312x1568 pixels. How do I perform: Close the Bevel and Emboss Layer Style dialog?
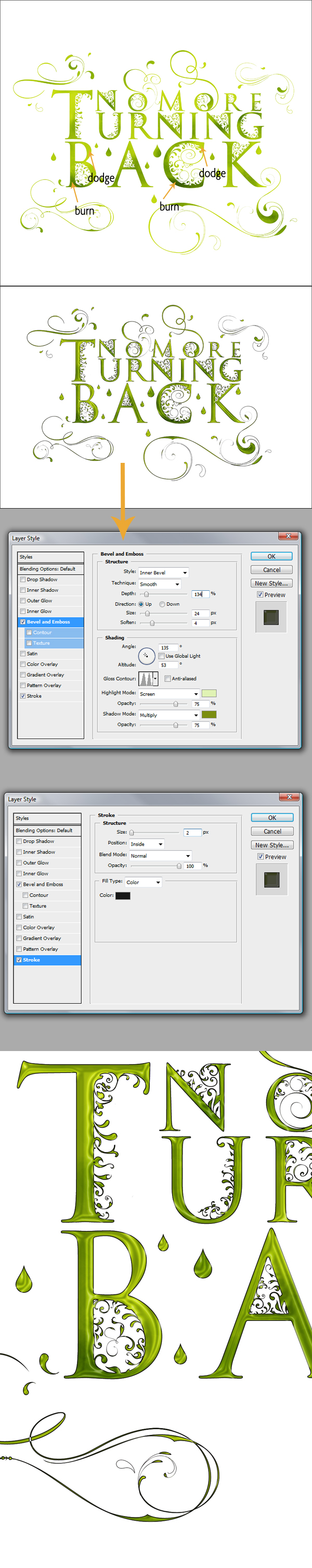pyautogui.click(x=288, y=536)
